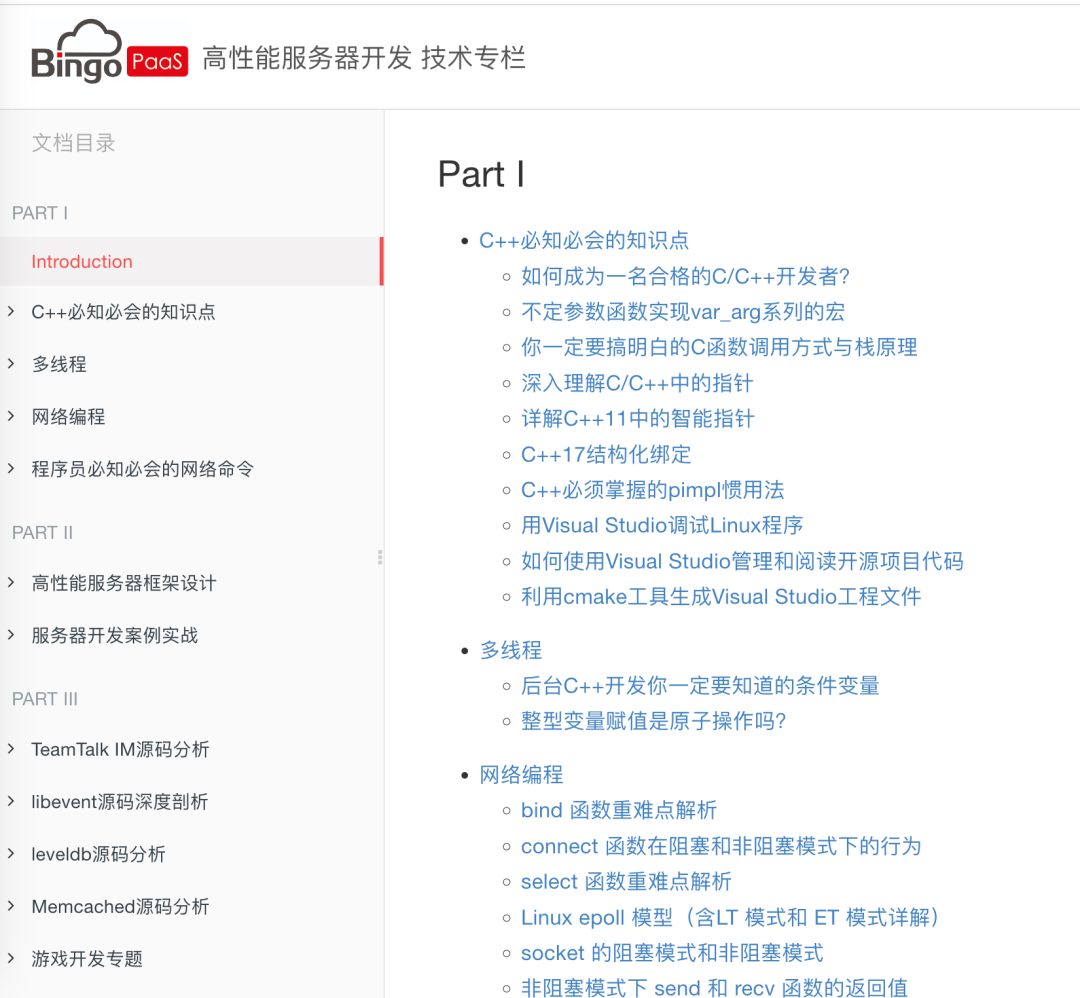
Task: Open the 整型变量赋值是原子操作吗 article
Action: 655,721
